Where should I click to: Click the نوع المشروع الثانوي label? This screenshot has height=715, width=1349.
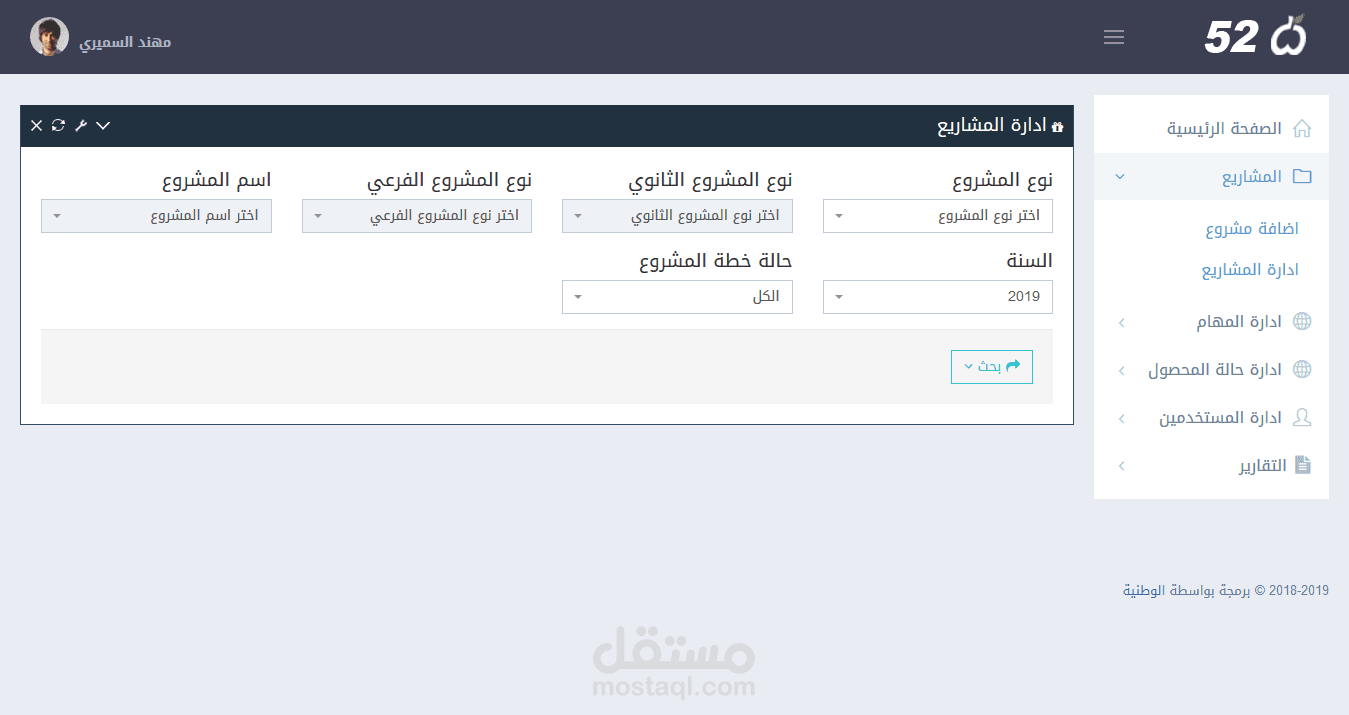click(710, 181)
